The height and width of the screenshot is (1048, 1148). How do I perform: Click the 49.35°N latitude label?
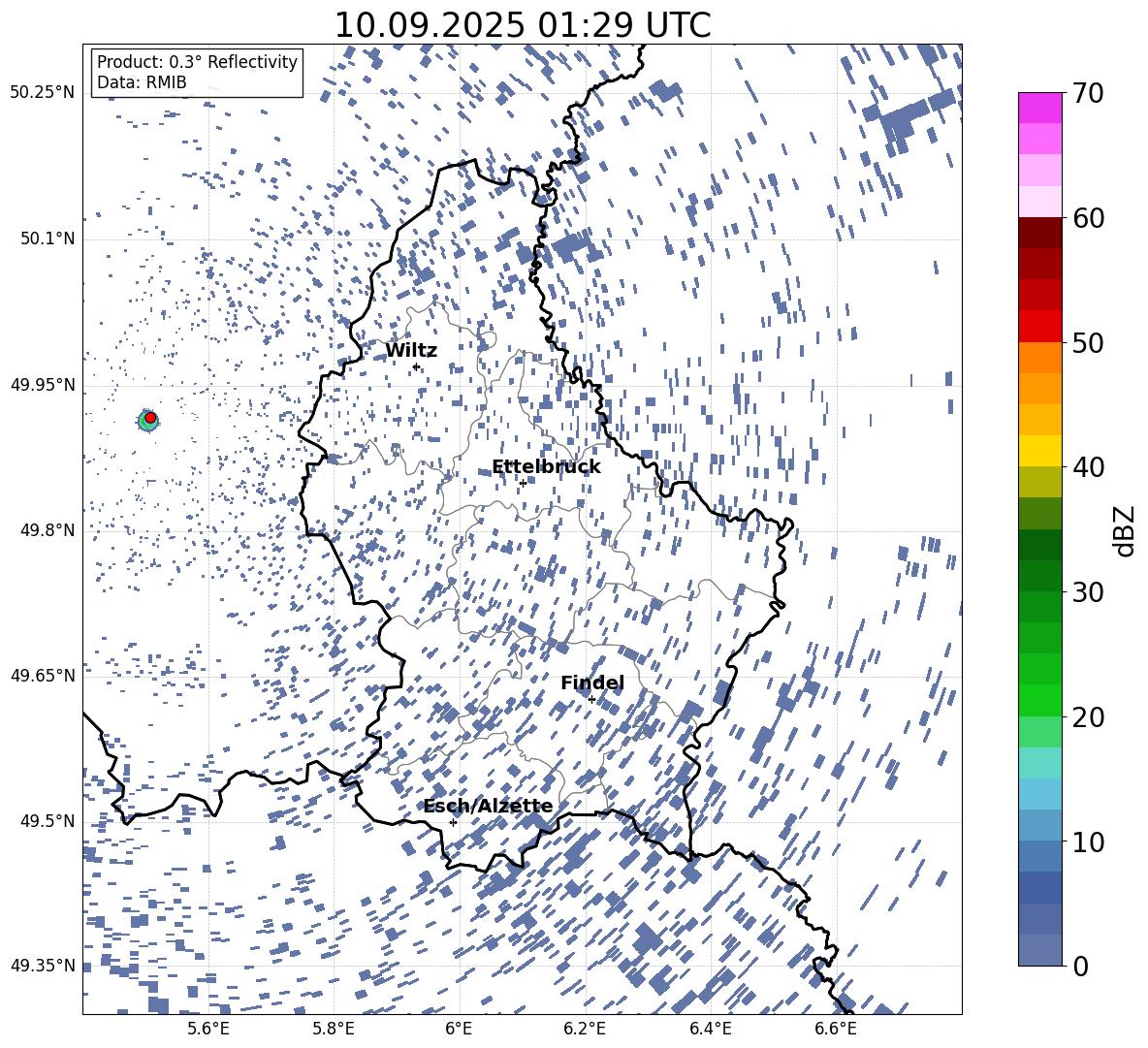pos(43,966)
